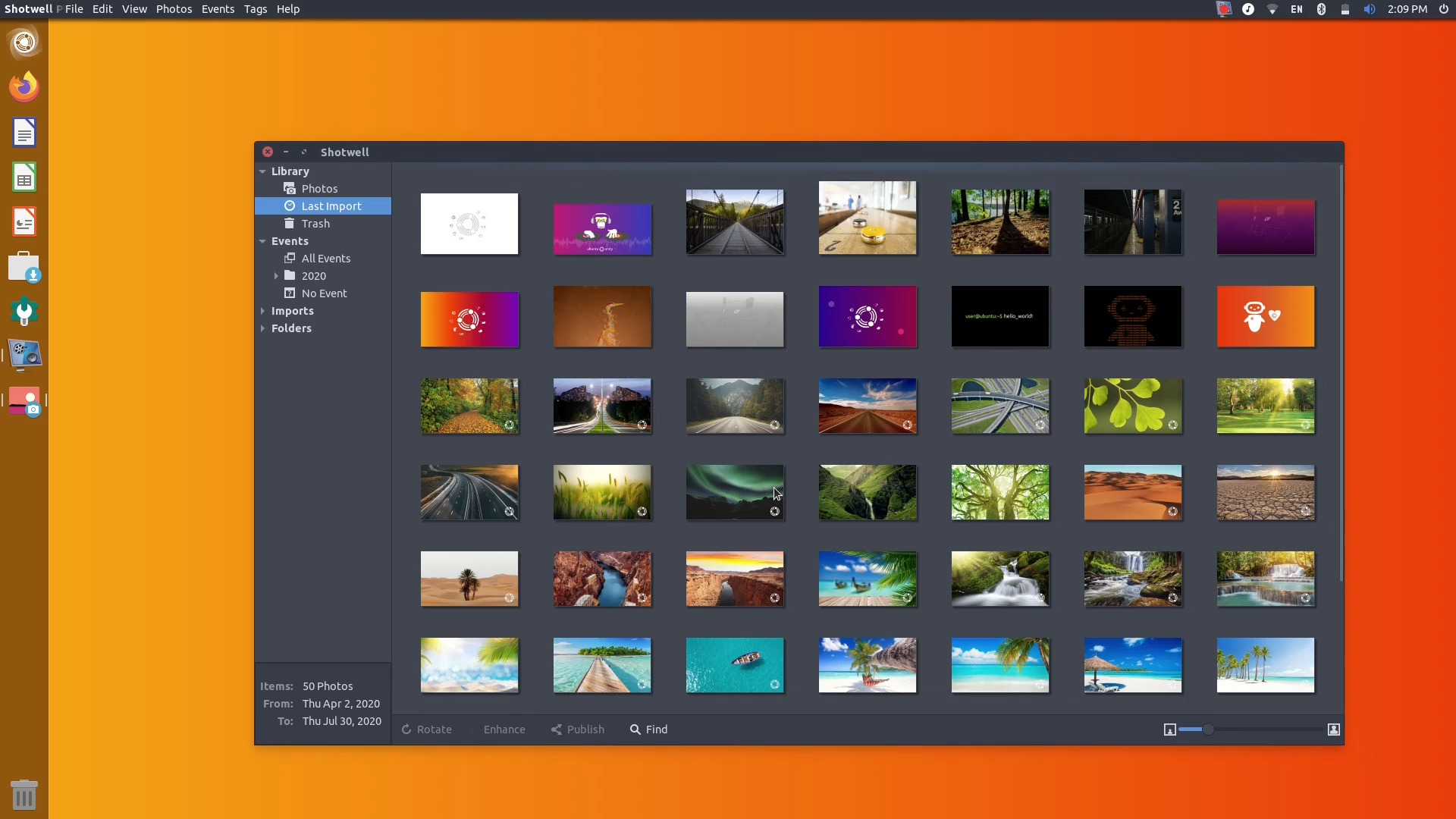Click the large thumbnail-size icon right of zoom slider

(x=1334, y=729)
